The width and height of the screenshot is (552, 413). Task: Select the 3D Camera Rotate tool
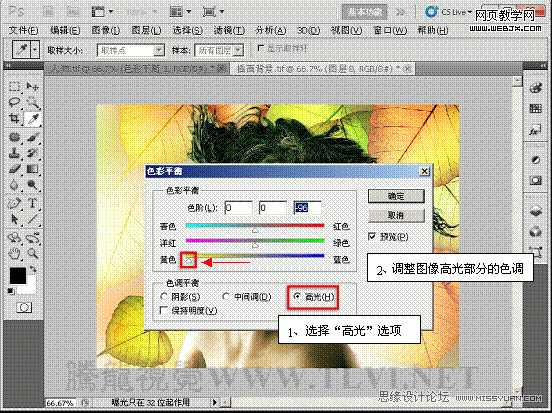[x=33, y=237]
